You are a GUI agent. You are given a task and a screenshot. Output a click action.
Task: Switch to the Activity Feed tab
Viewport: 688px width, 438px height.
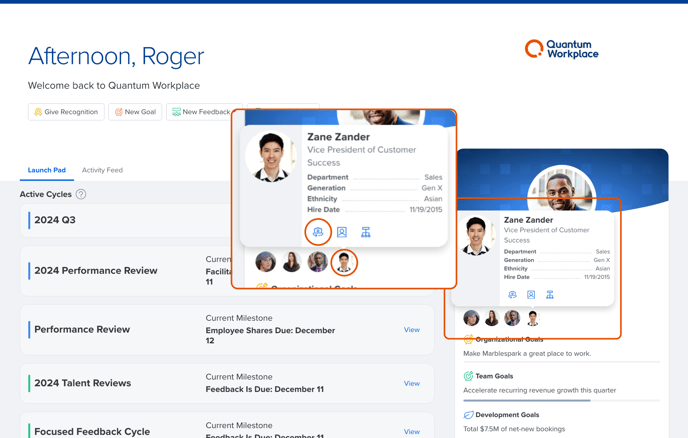point(102,170)
